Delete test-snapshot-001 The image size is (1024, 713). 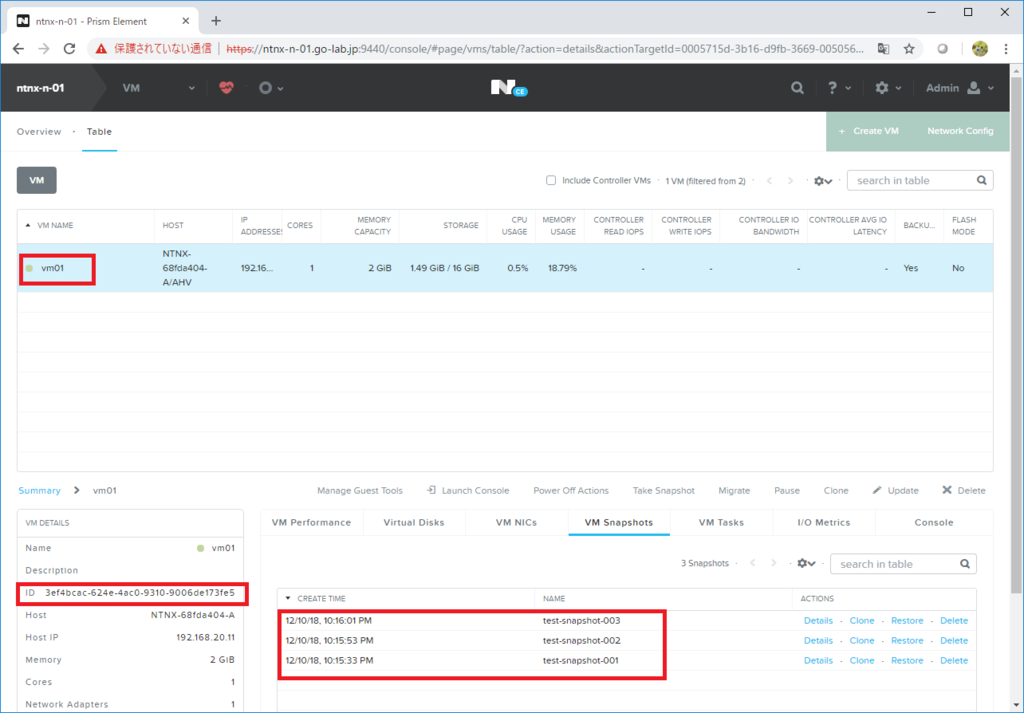coord(954,661)
